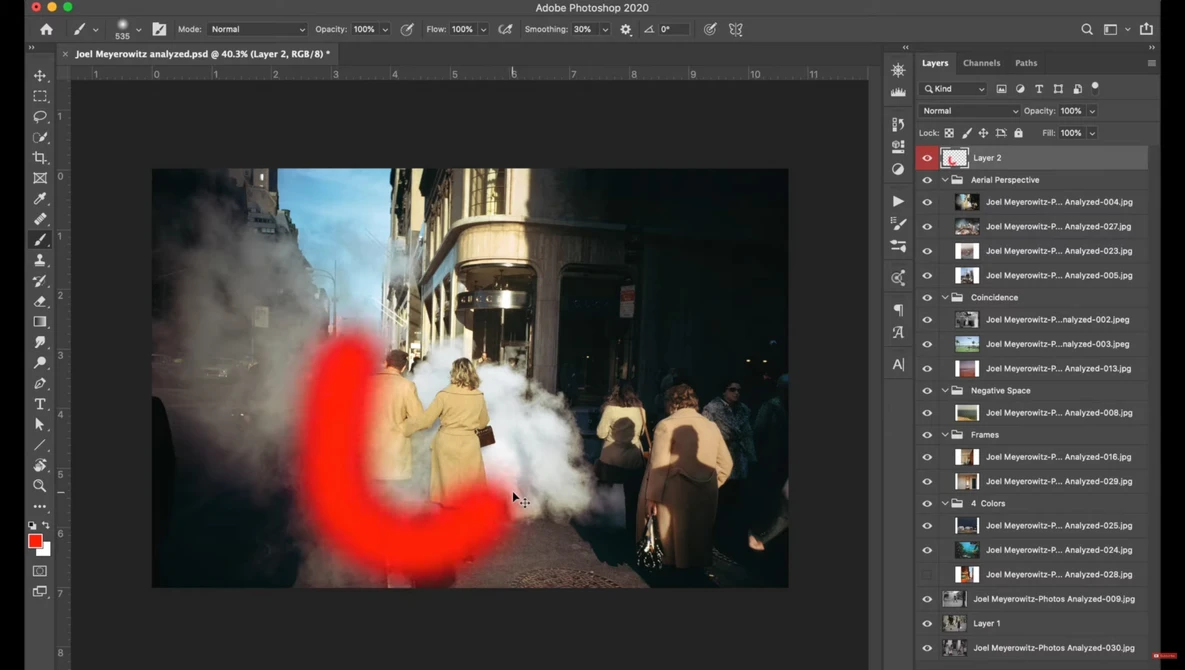Image resolution: width=1185 pixels, height=670 pixels.
Task: Select the Frame tool
Action: click(x=40, y=178)
